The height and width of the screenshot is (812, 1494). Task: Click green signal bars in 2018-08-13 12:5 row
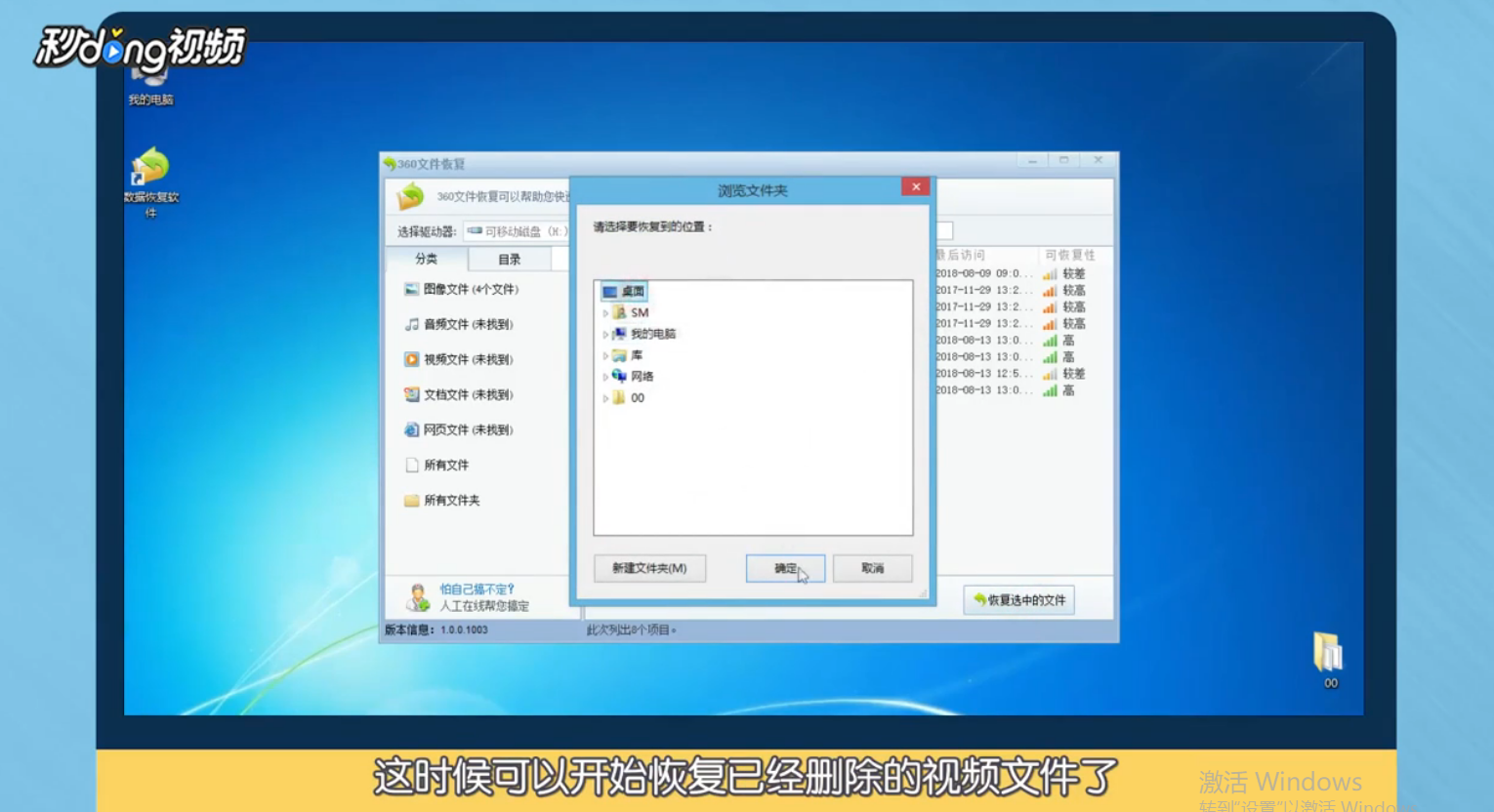click(1050, 374)
